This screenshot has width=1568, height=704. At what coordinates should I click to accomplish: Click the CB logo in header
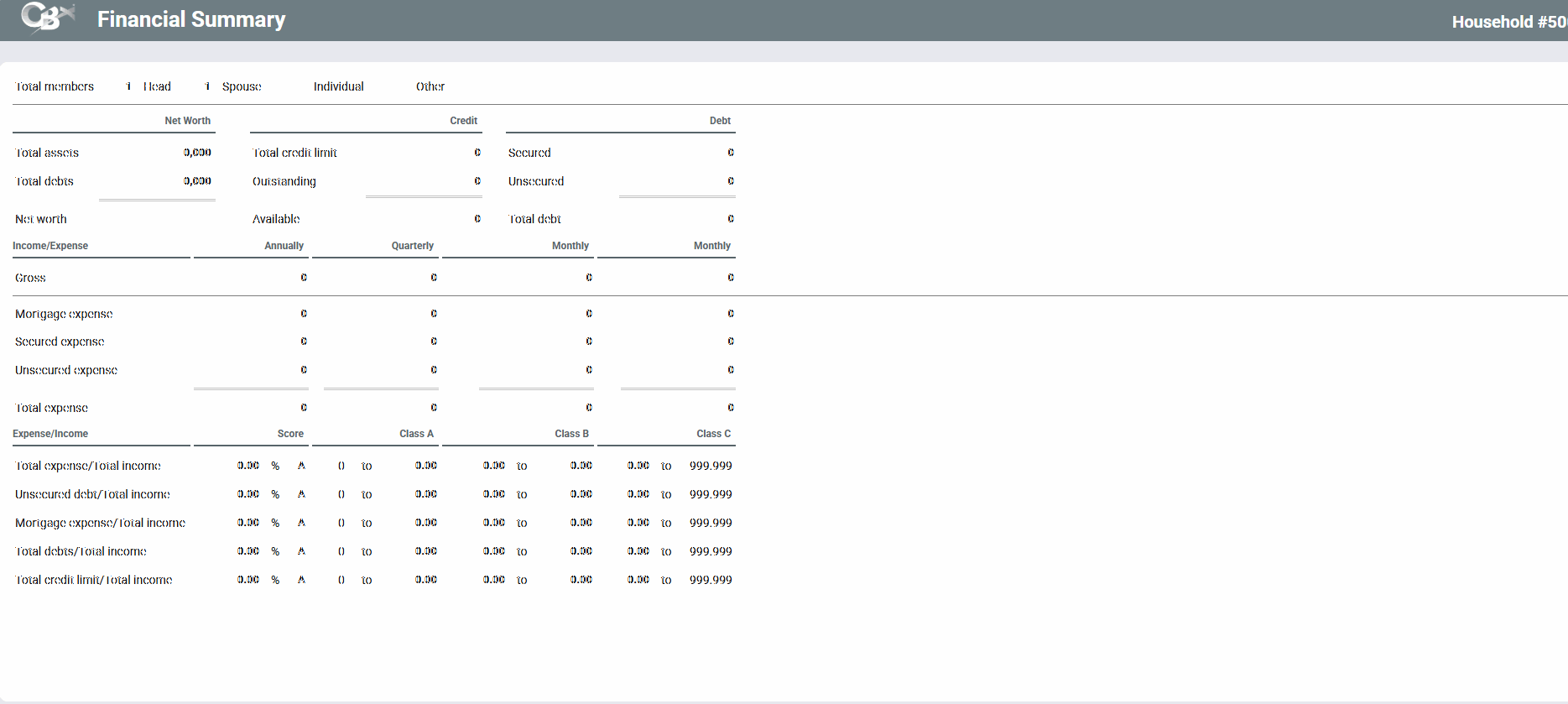[47, 18]
